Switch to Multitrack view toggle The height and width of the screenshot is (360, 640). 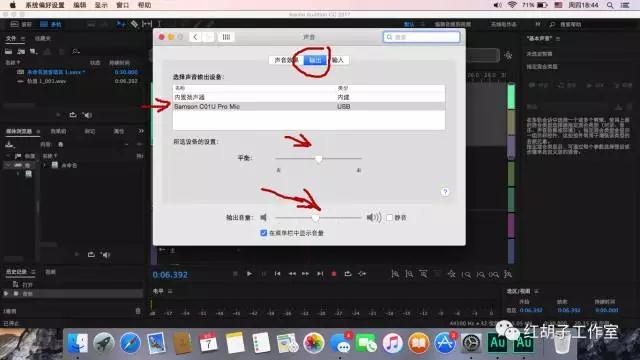[x=51, y=24]
